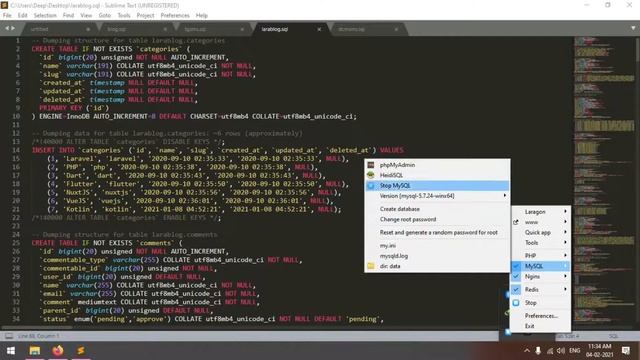
Task: Open the Goto menu
Action: point(104,16)
